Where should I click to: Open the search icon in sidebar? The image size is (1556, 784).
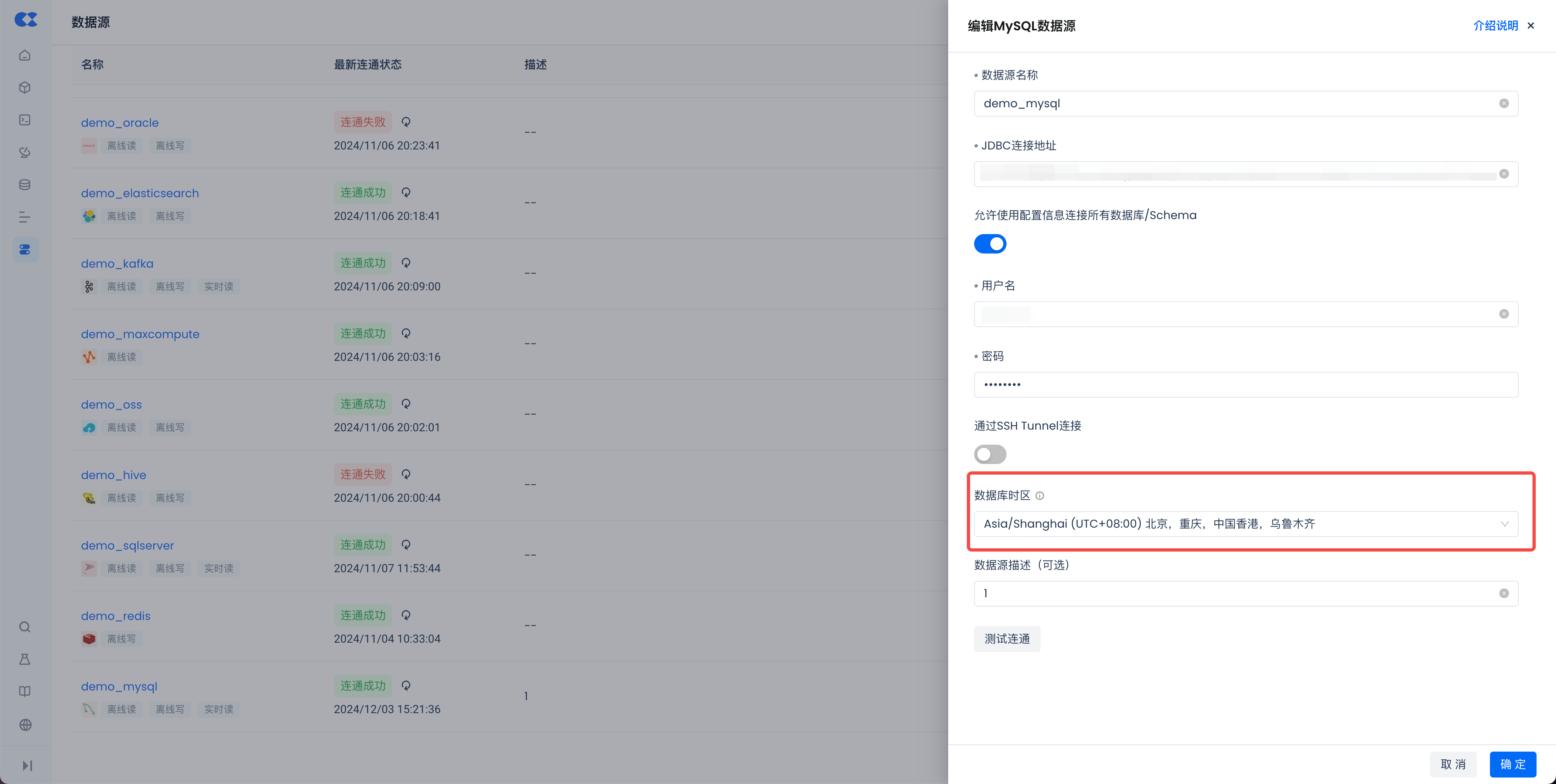coord(25,627)
